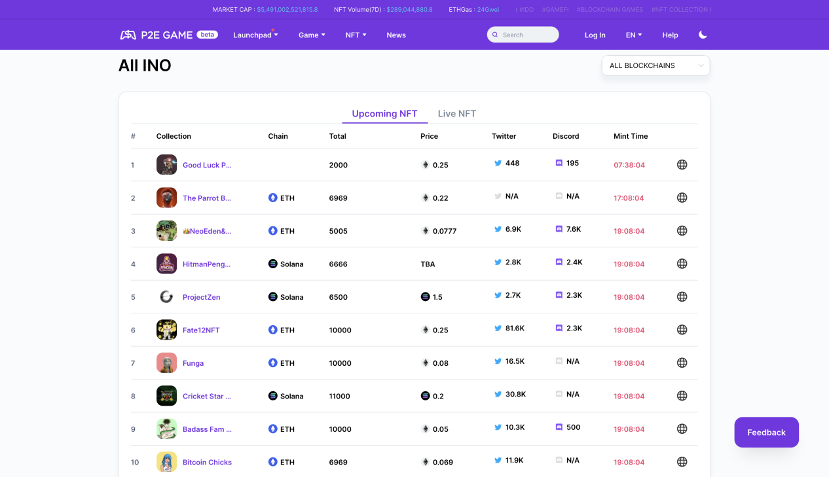The image size is (830, 478).
Task: Click Twitter icon in Bitcoin Chicks row
Action: [x=498, y=460]
